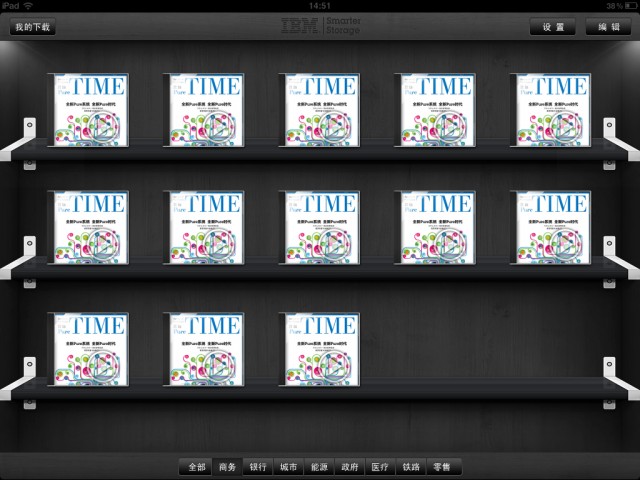Choose the 能源 category tab
640x480 pixels.
tap(319, 467)
